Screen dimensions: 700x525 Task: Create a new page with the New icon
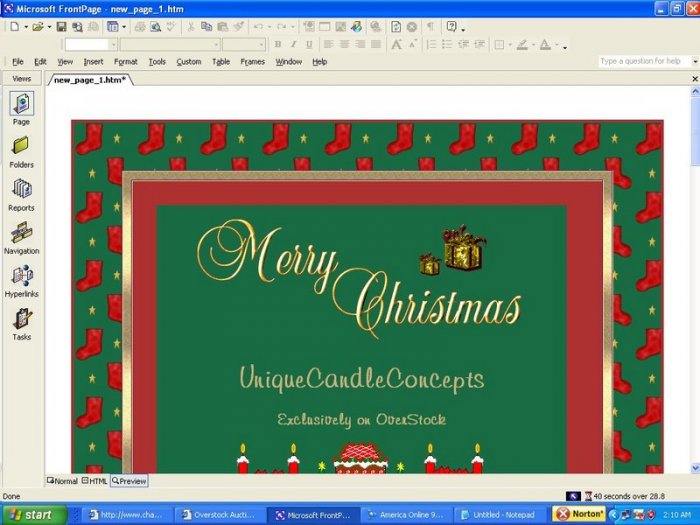[14, 27]
